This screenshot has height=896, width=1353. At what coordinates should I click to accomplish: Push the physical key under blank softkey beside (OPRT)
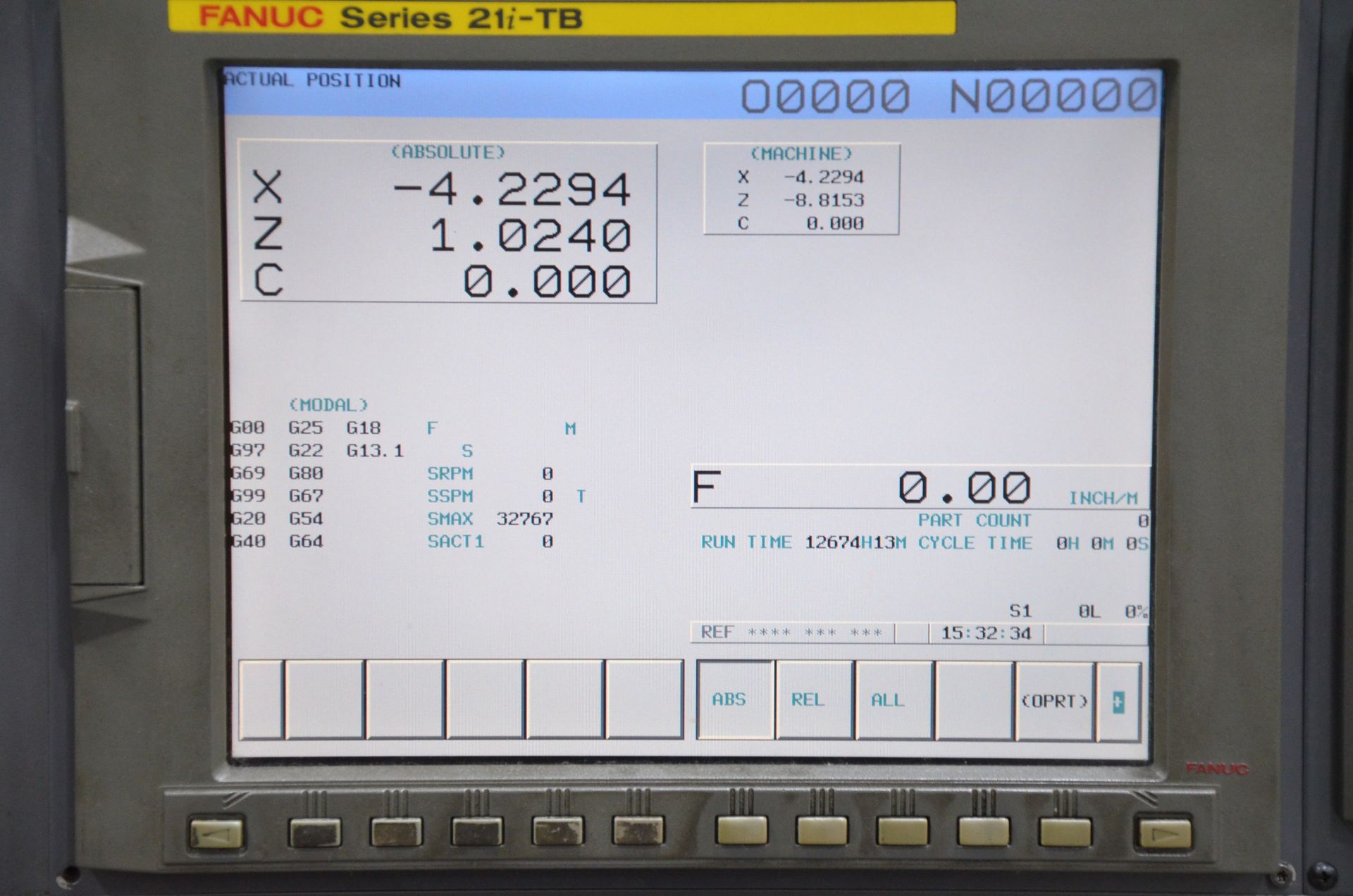984,830
